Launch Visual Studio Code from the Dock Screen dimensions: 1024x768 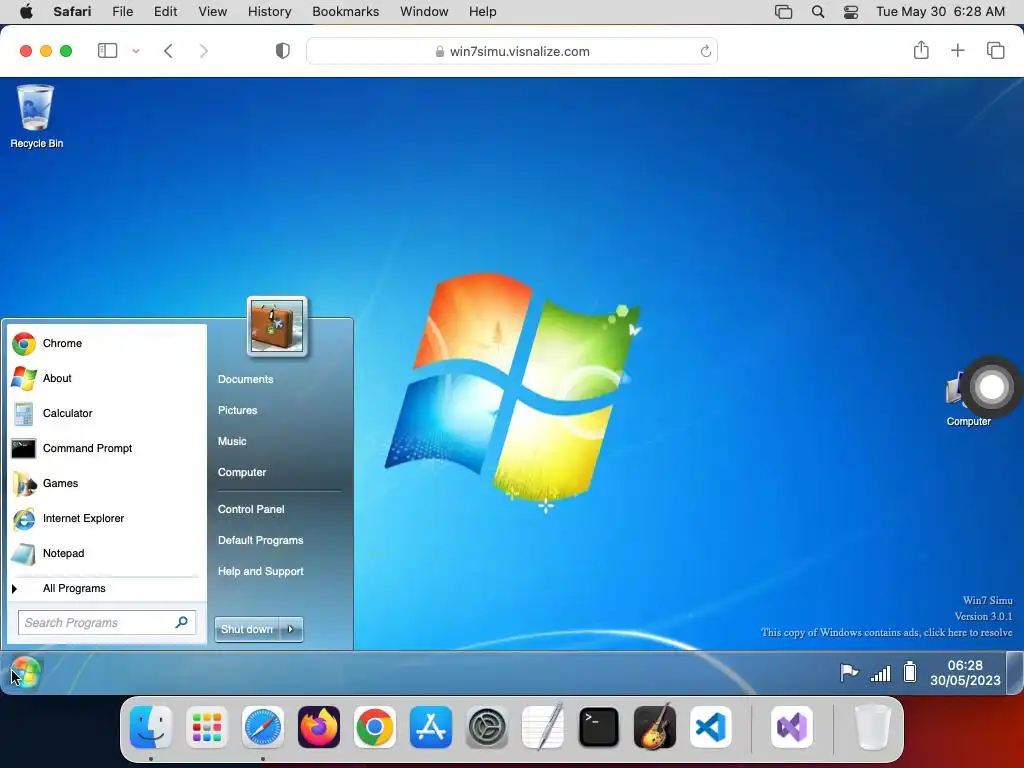pos(711,727)
